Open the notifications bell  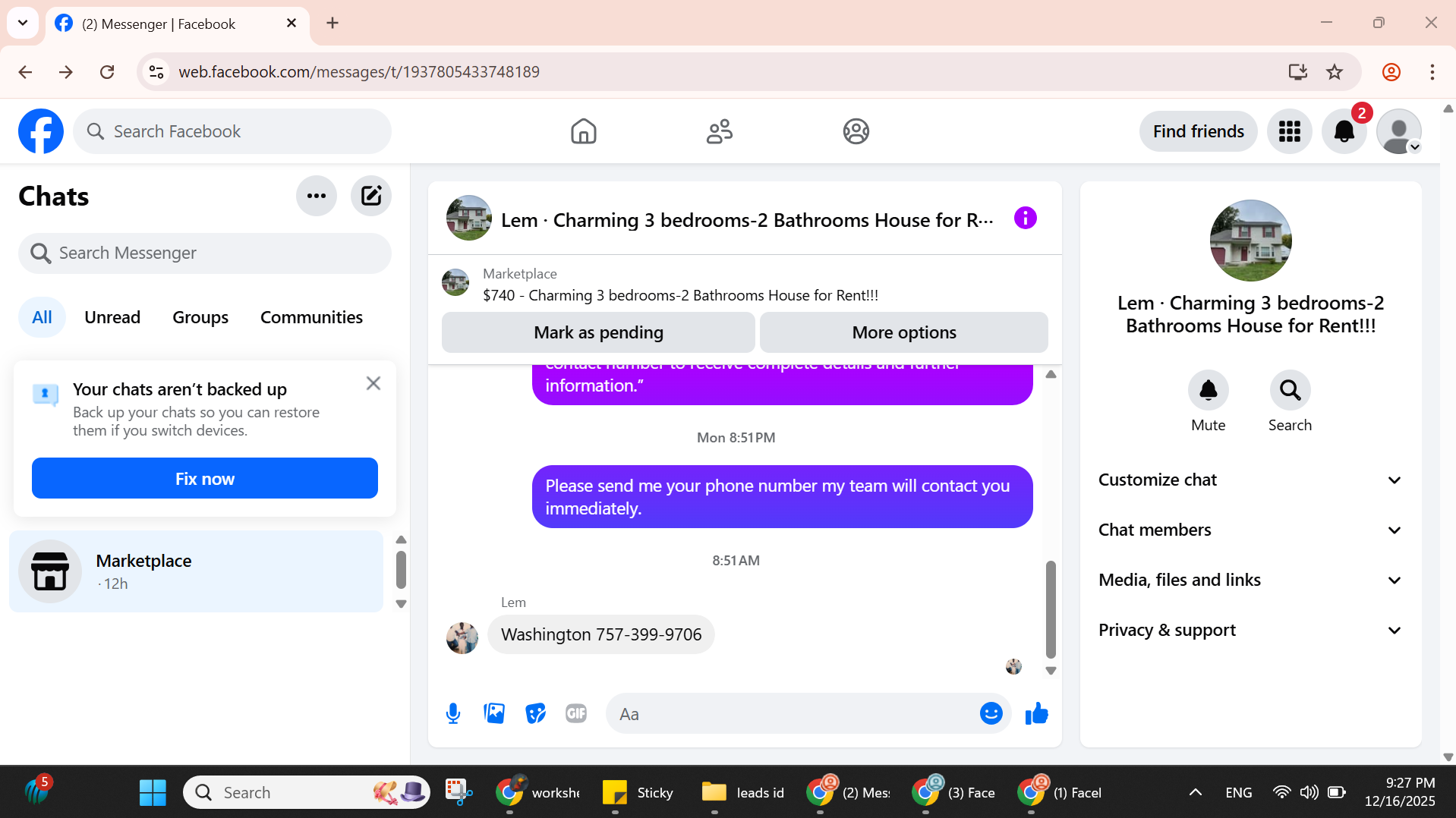[1344, 131]
